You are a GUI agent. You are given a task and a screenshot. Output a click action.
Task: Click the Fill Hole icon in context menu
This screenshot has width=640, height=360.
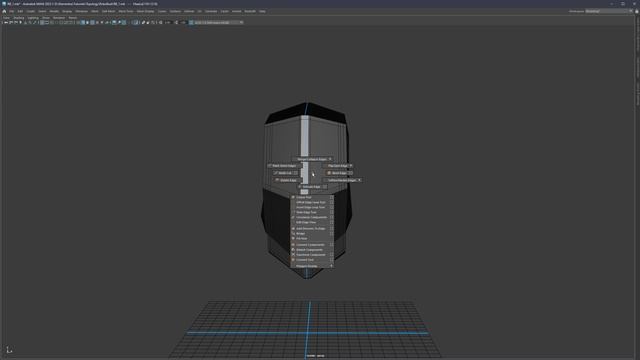click(x=293, y=238)
